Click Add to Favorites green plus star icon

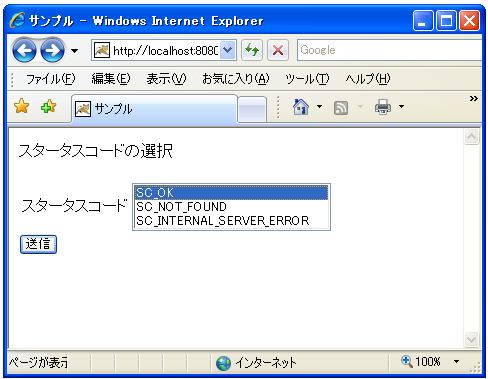pos(48,106)
